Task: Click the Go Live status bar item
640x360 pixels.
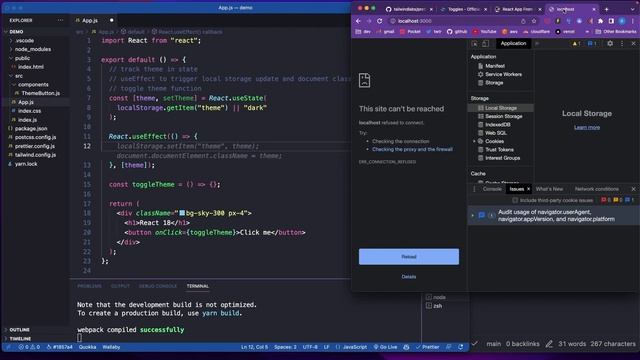Action: click(385, 347)
